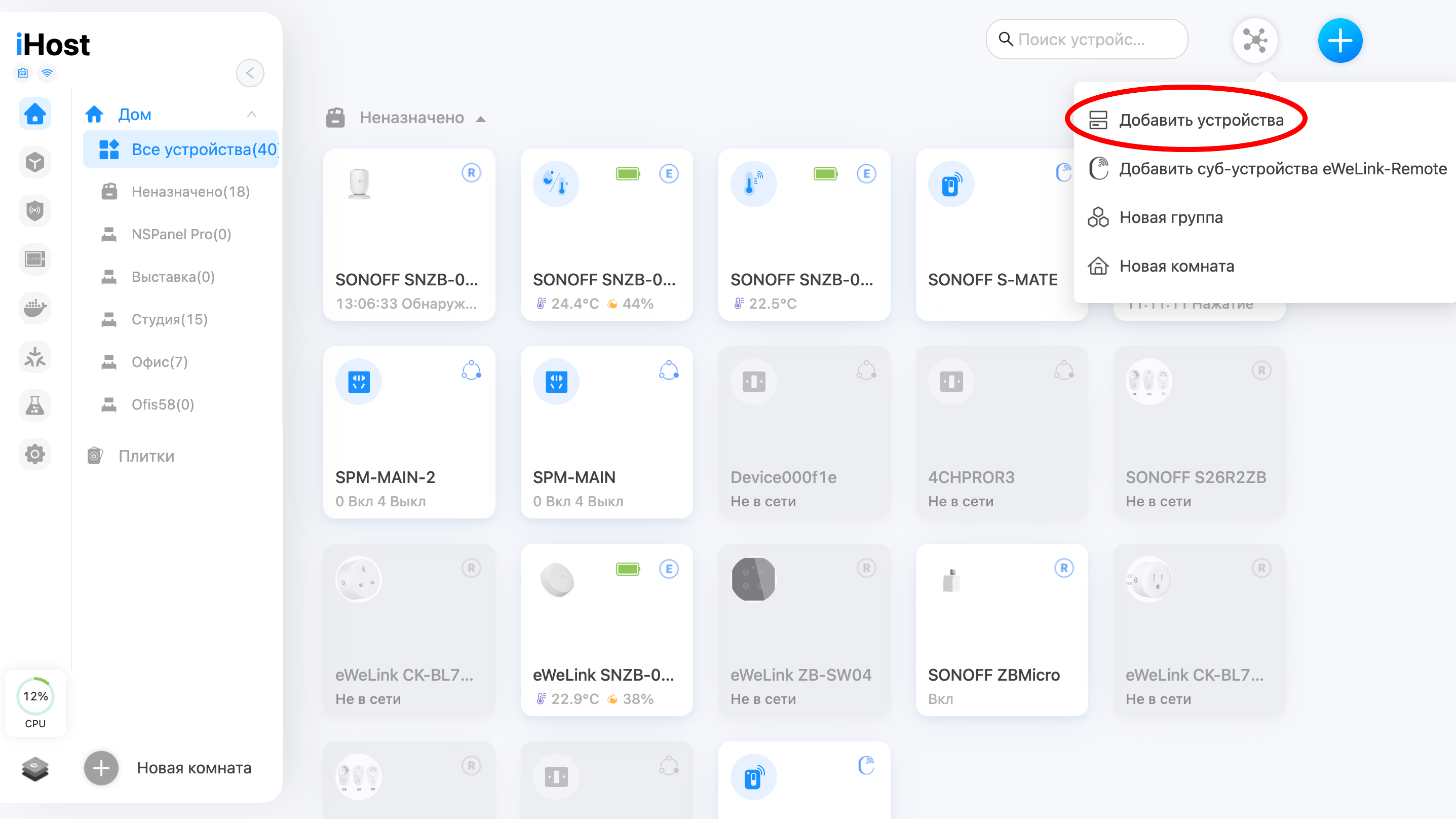1456x819 pixels.
Task: Click the iHost logo
Action: [53, 44]
